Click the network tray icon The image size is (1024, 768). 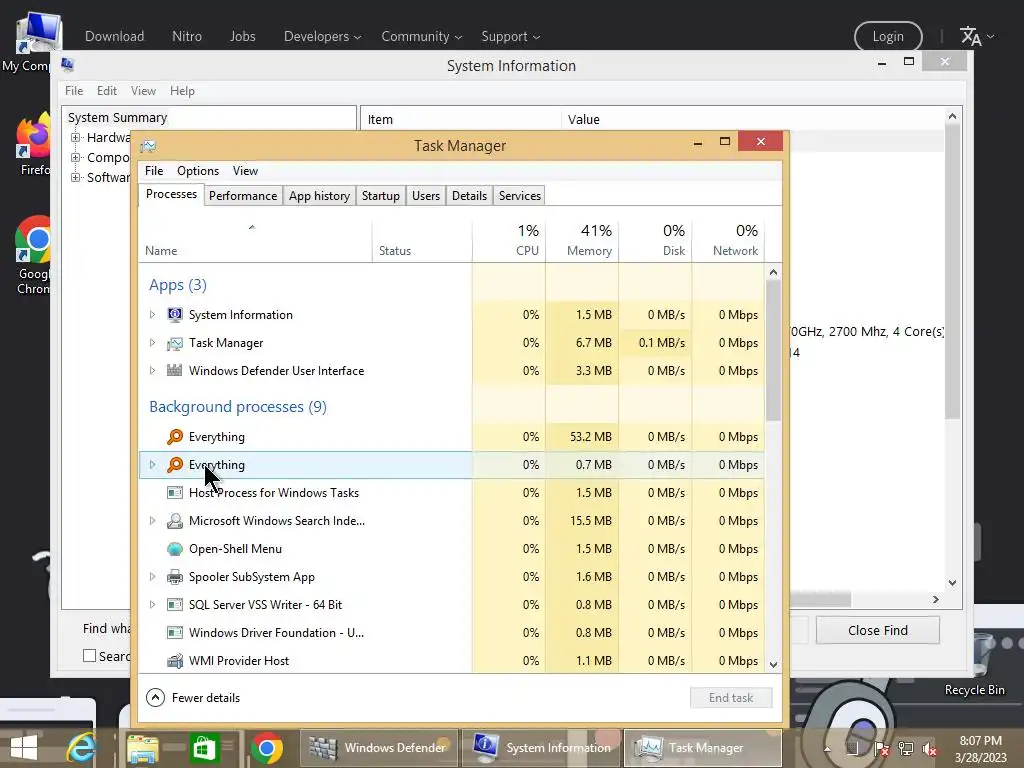coord(906,749)
